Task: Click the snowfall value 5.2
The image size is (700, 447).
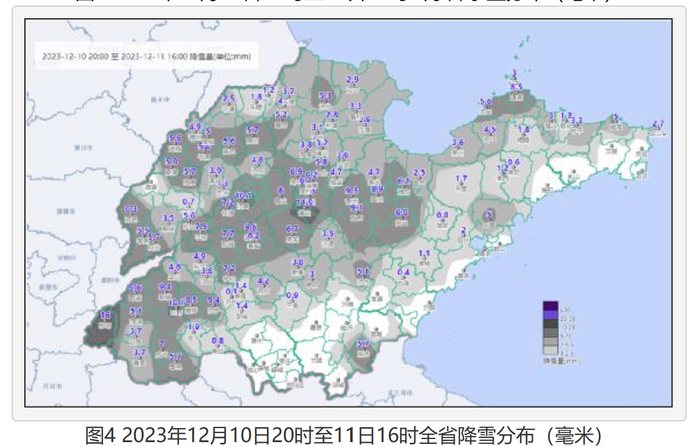Action: point(281,114)
